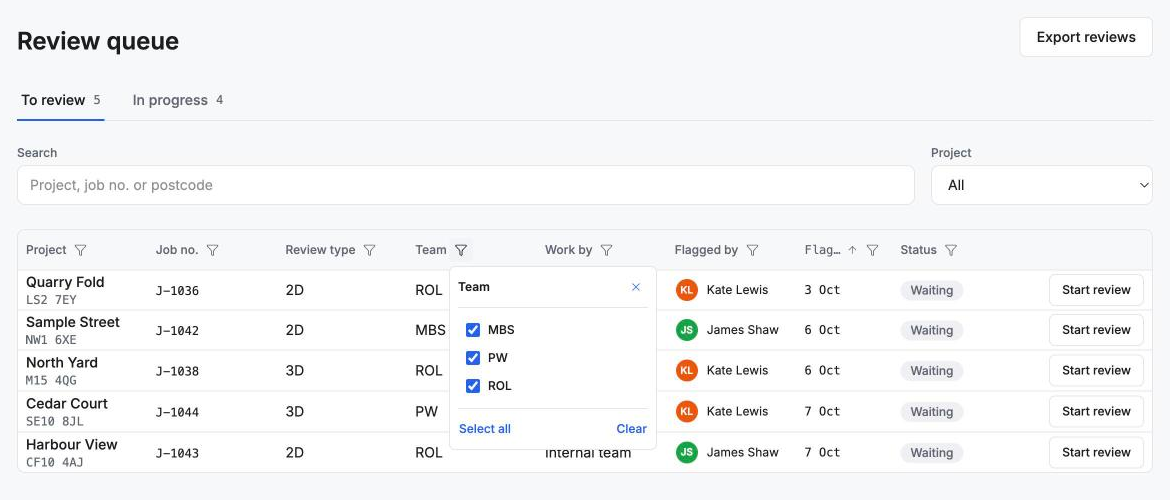
Task: Open the Project dropdown set to All
Action: [1042, 185]
